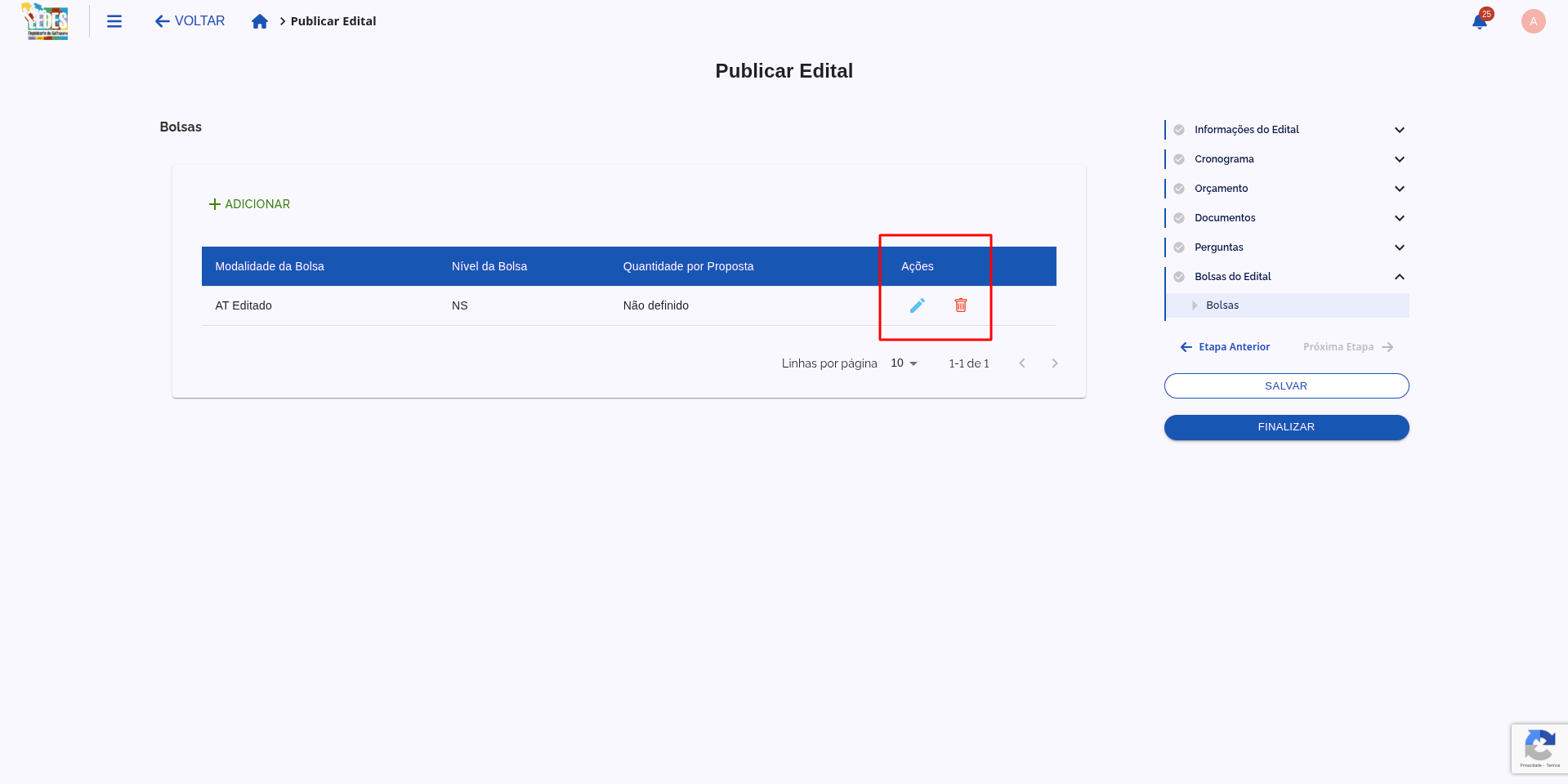Open the user profile avatar
1568x784 pixels.
coord(1533,21)
